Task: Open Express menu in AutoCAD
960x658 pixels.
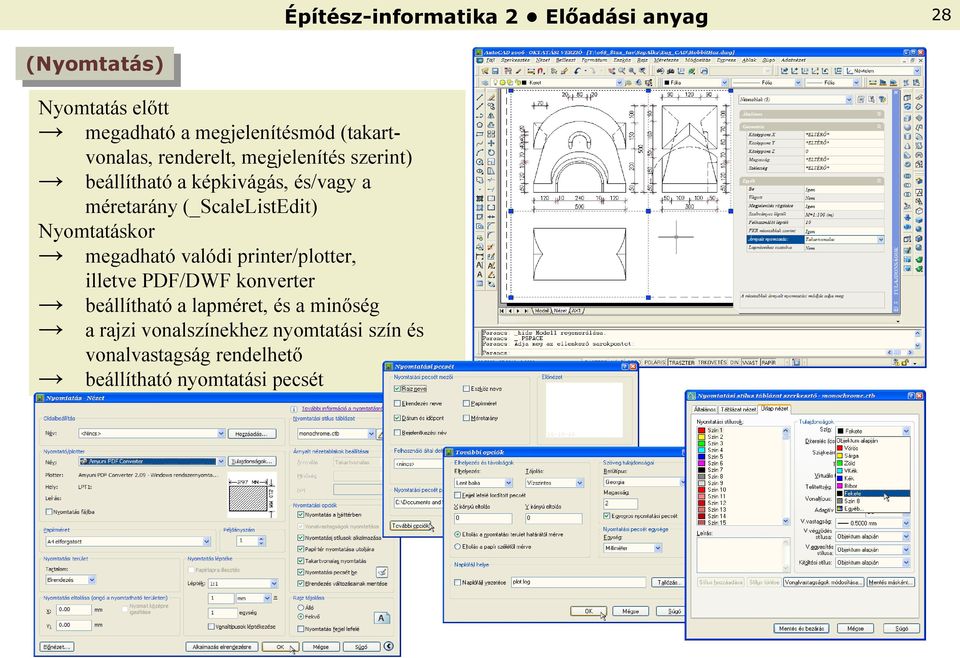Action: [727, 61]
